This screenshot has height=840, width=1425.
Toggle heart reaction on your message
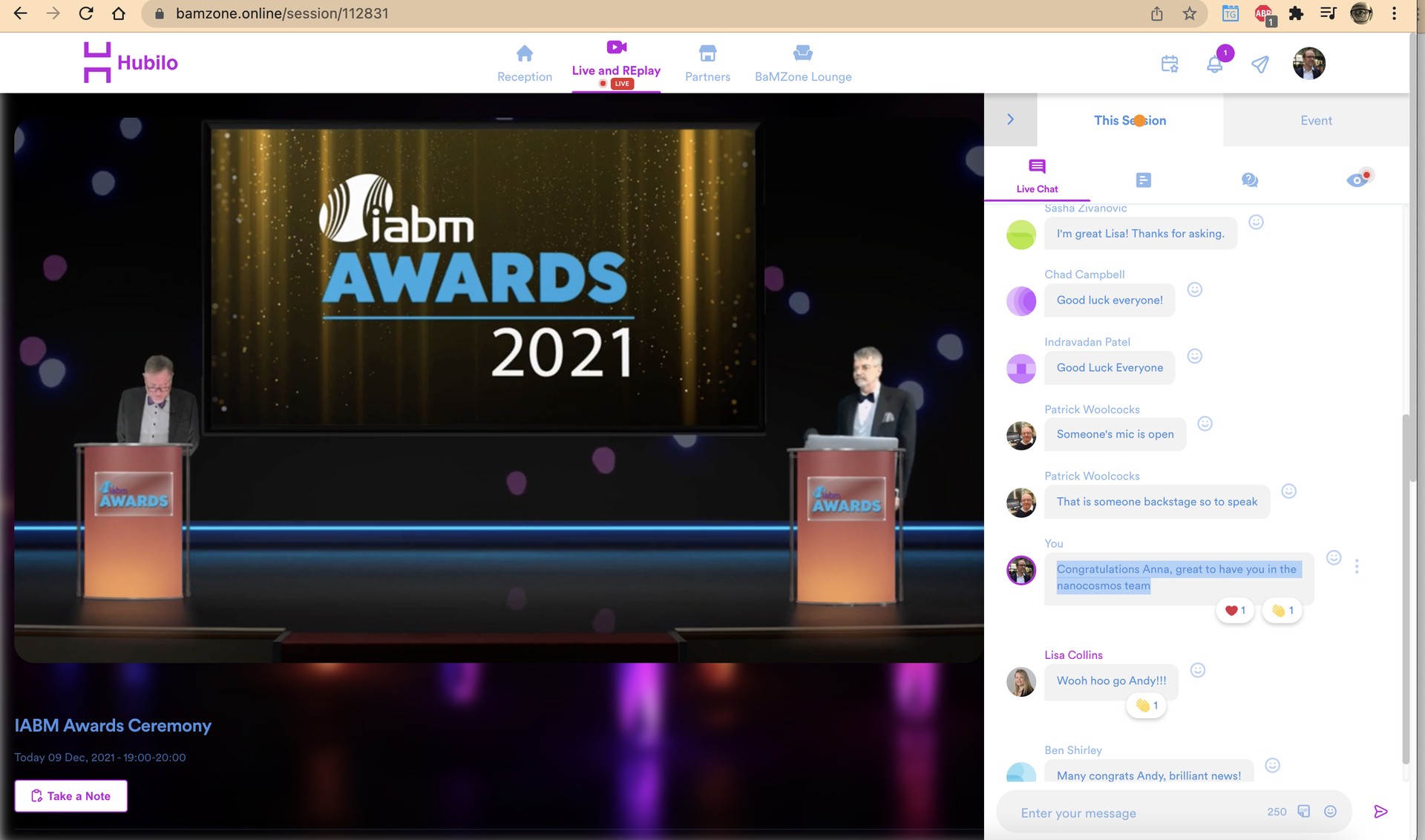(1235, 611)
